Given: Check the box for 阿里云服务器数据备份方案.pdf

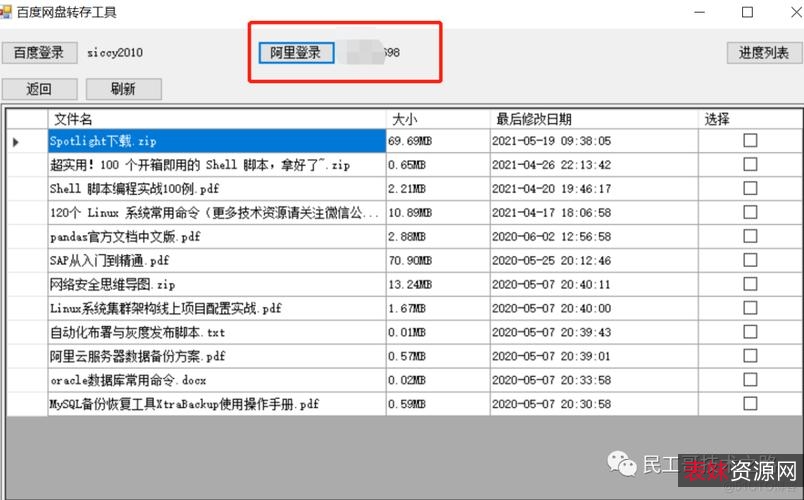Looking at the screenshot, I should click(x=750, y=356).
